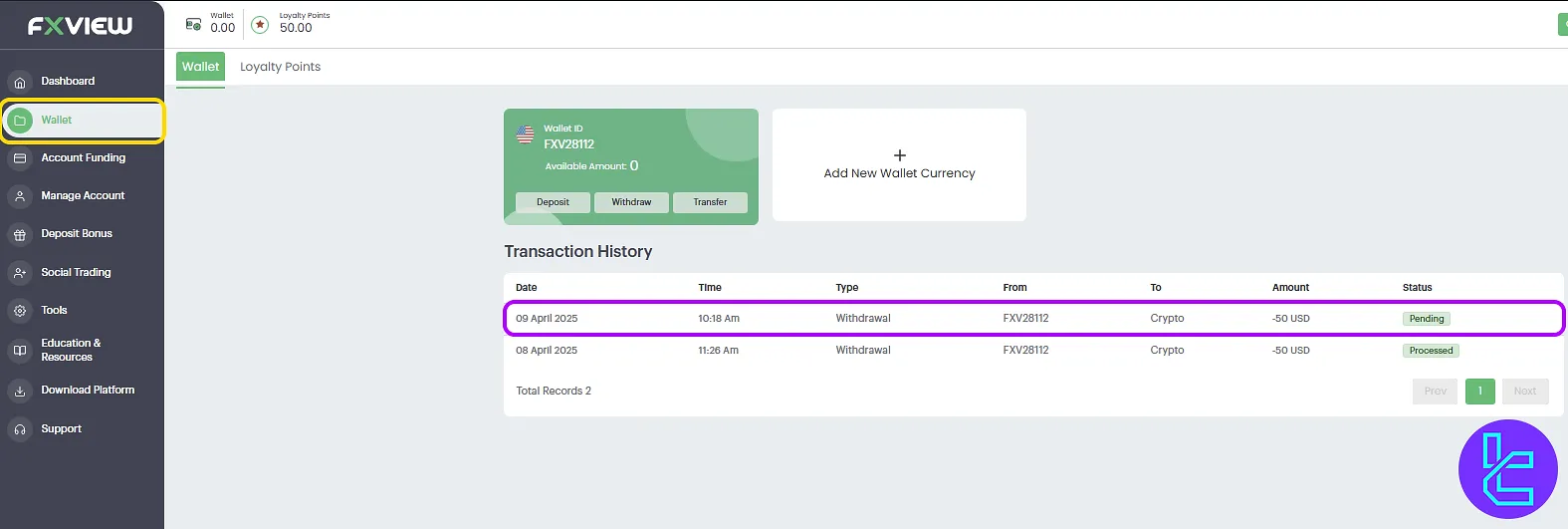
Task: Click the Transfer button on wallet card
Action: [x=710, y=202]
